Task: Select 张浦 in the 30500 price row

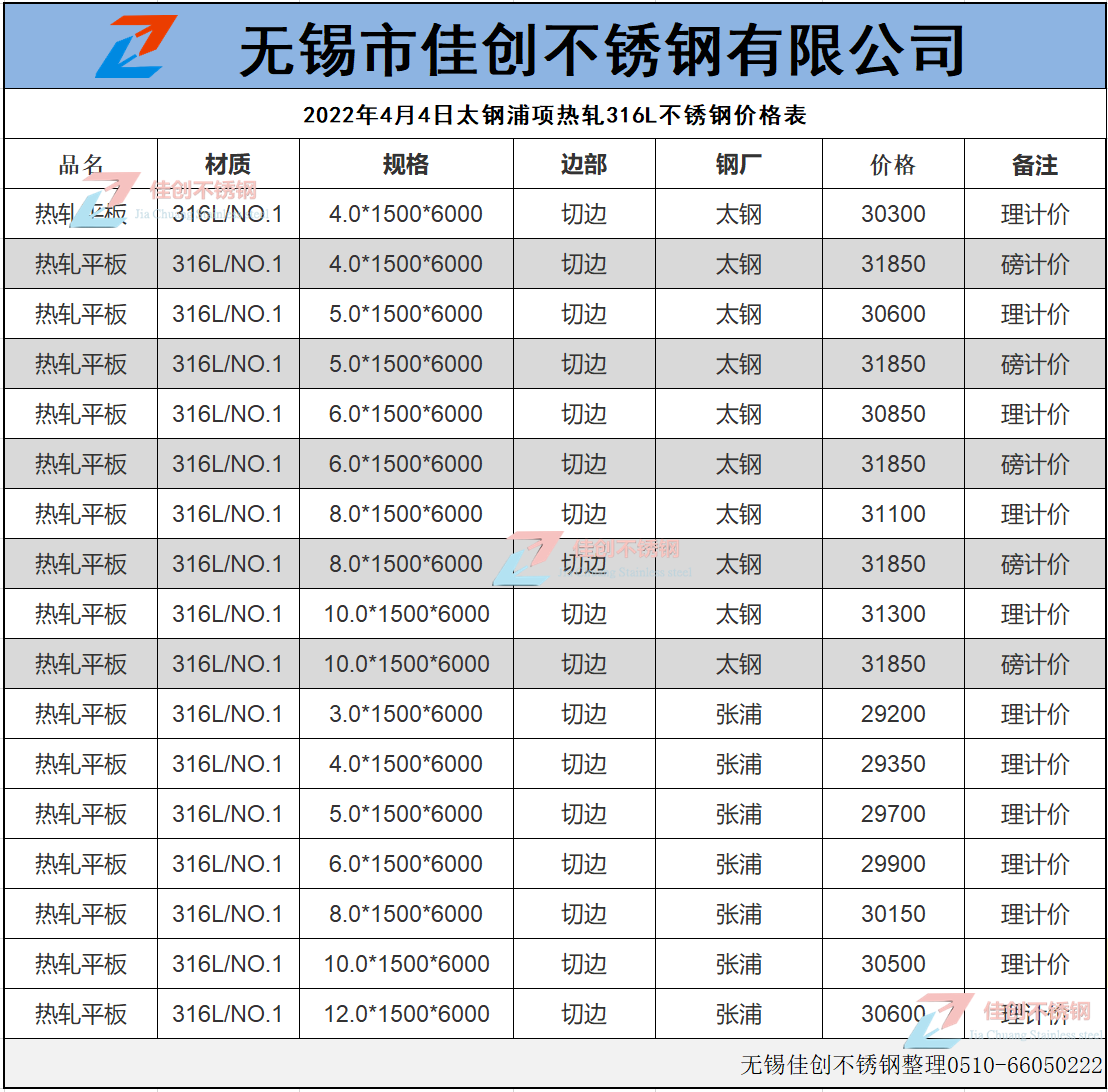Action: (x=738, y=963)
